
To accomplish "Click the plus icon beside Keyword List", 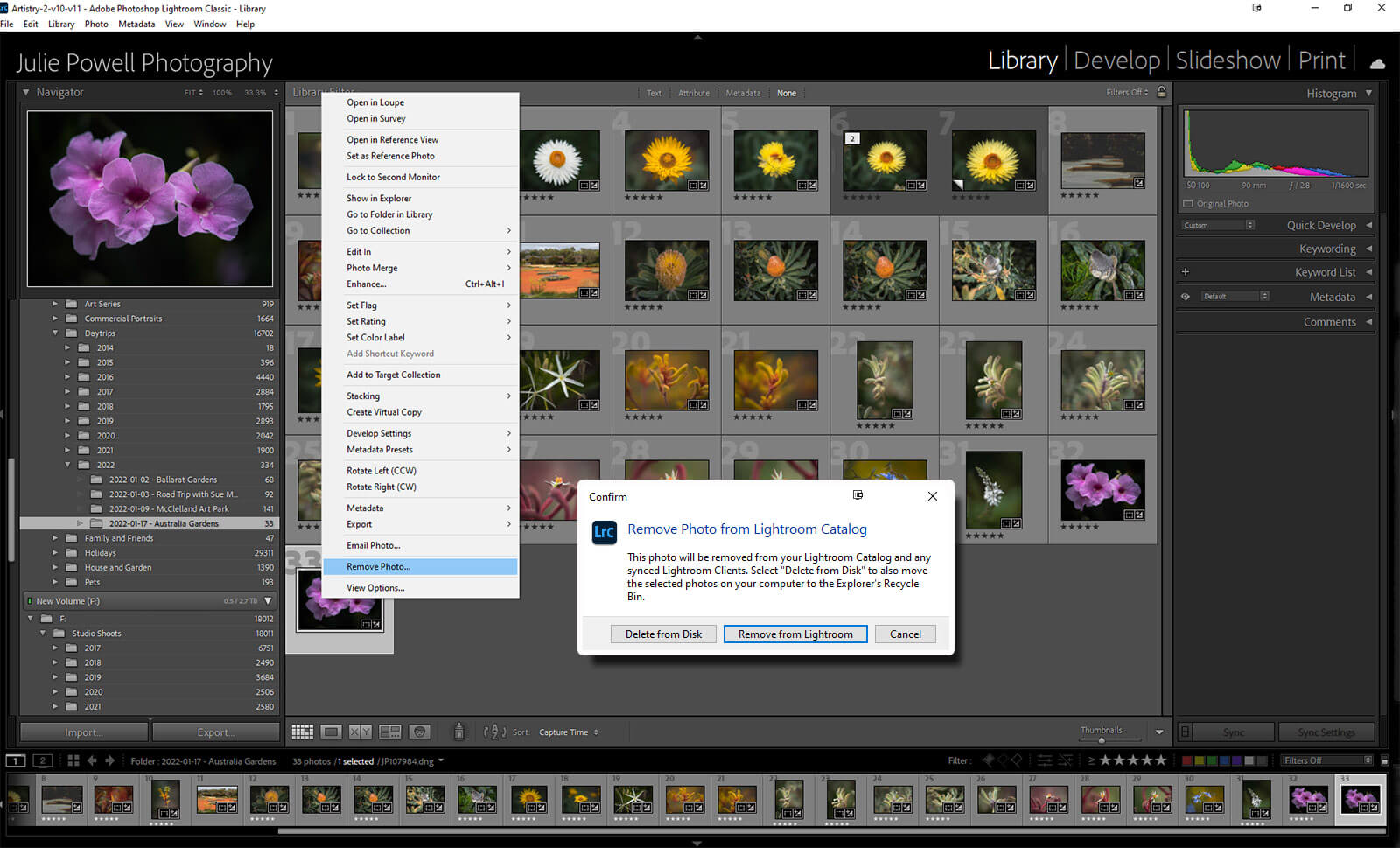I will pos(1186,272).
